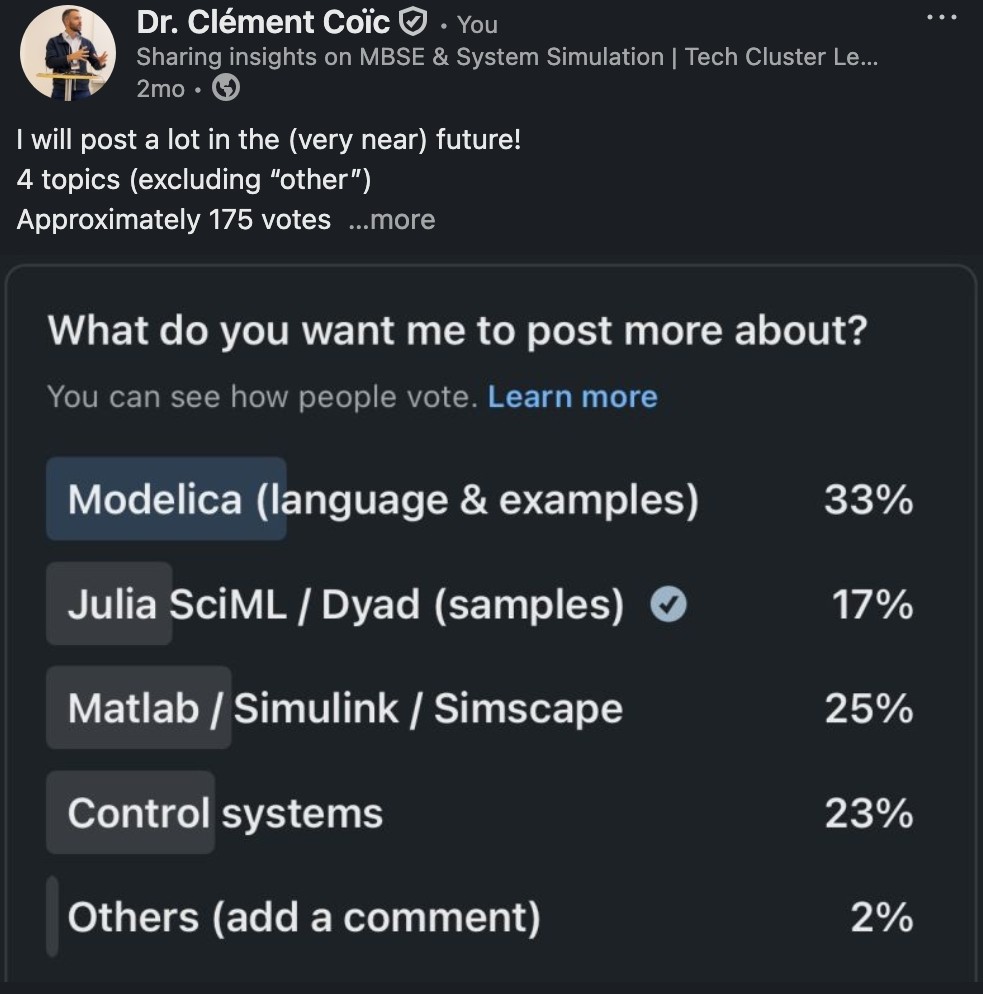
Task: Choose the Others (add a comment) option
Action: 304,917
